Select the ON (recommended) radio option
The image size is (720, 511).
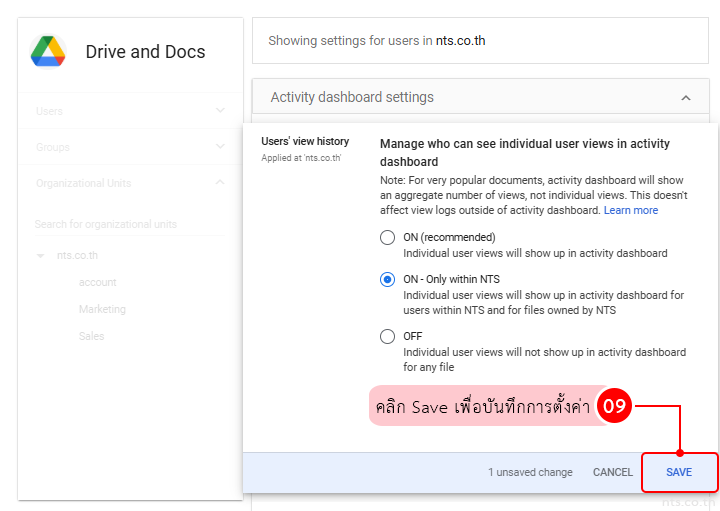click(x=387, y=238)
